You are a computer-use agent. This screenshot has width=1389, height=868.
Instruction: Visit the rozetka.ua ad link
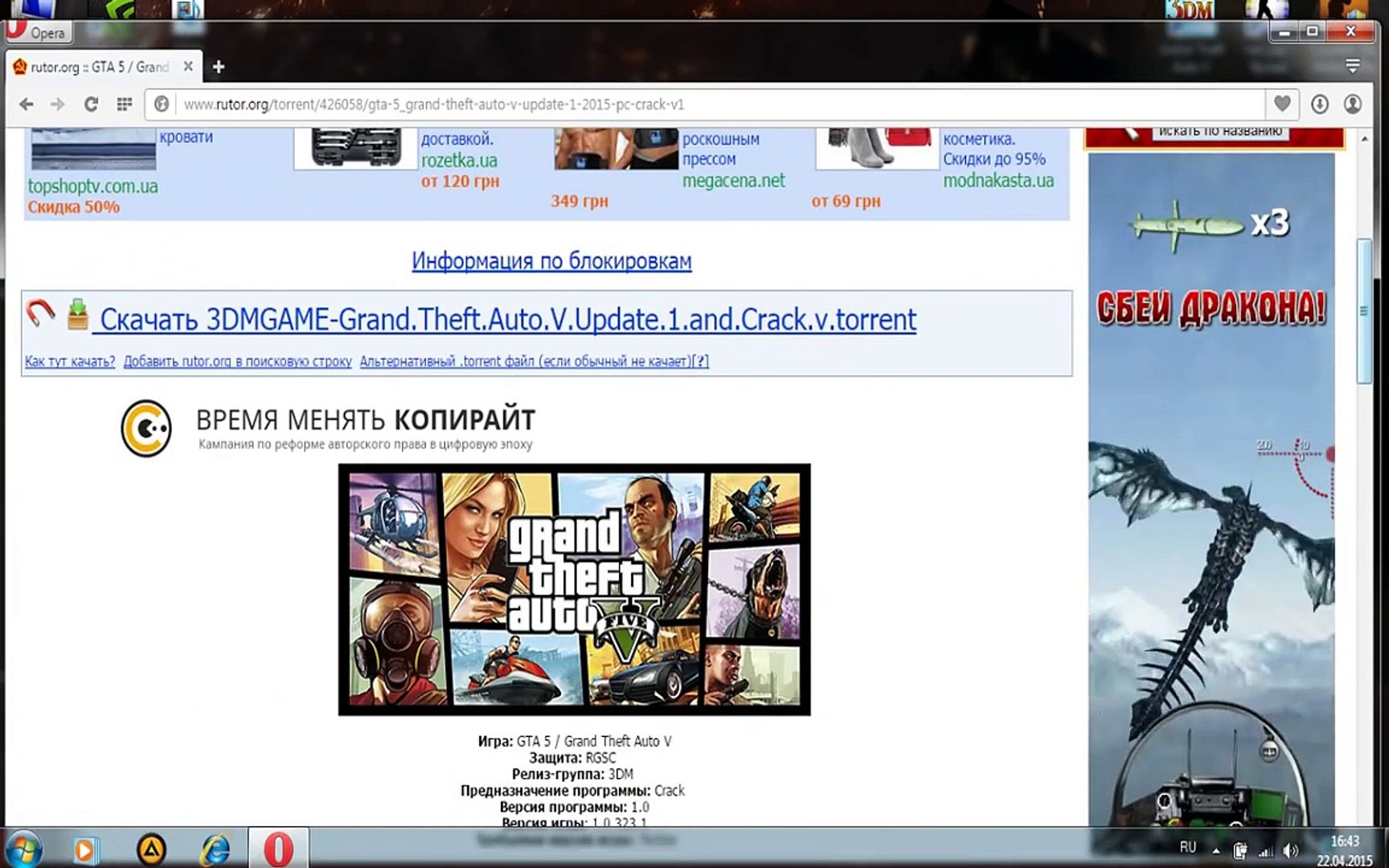[x=459, y=161]
